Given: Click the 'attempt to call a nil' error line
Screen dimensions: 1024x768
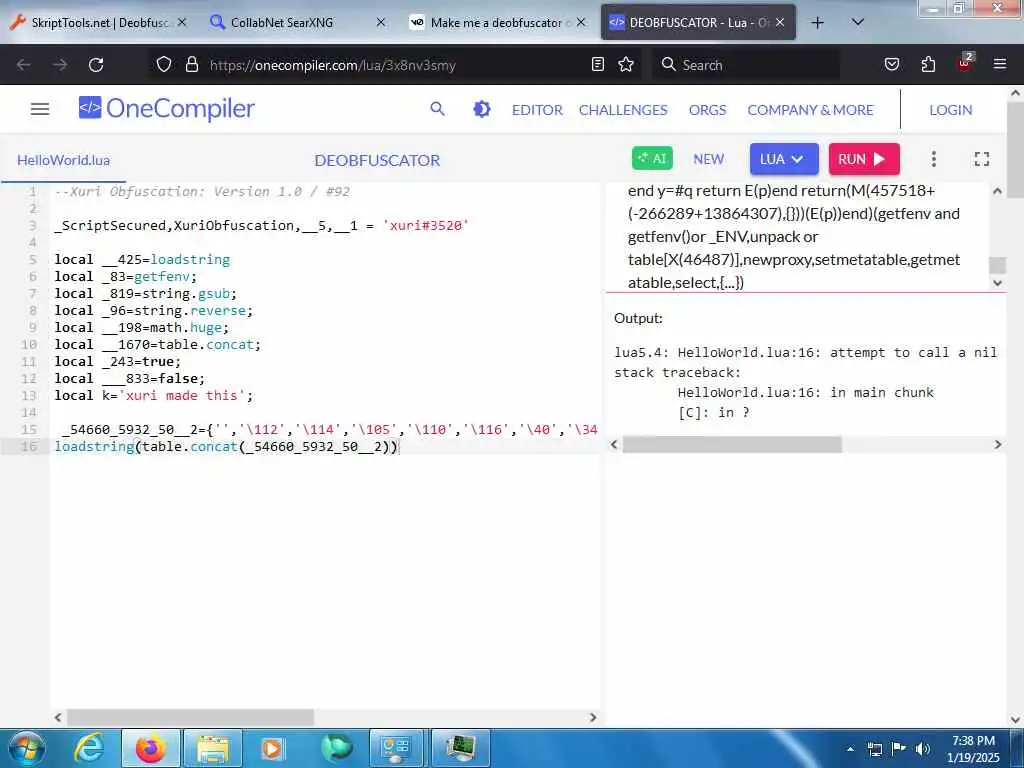Looking at the screenshot, I should pyautogui.click(x=805, y=353).
